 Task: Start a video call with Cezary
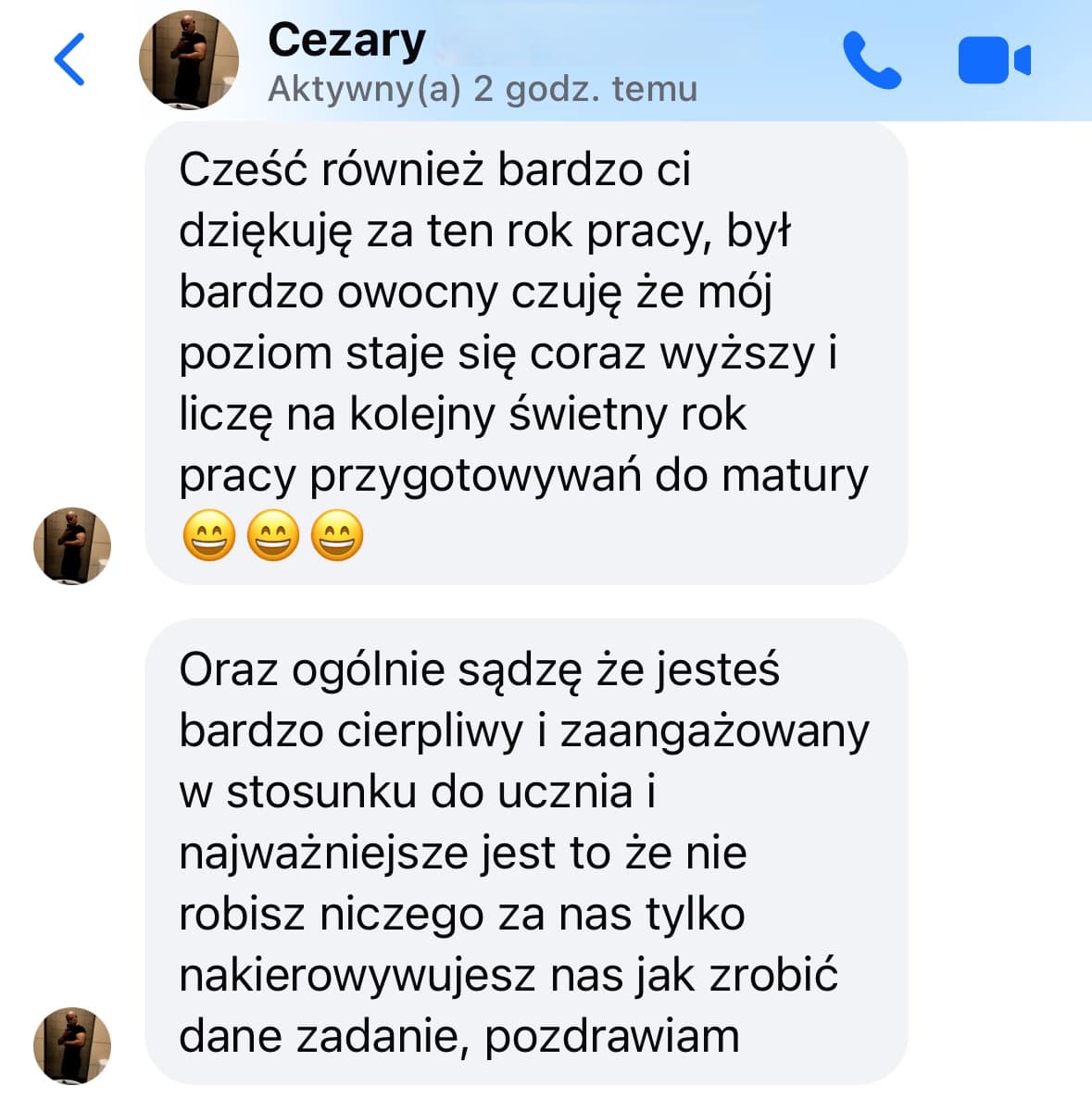994,61
